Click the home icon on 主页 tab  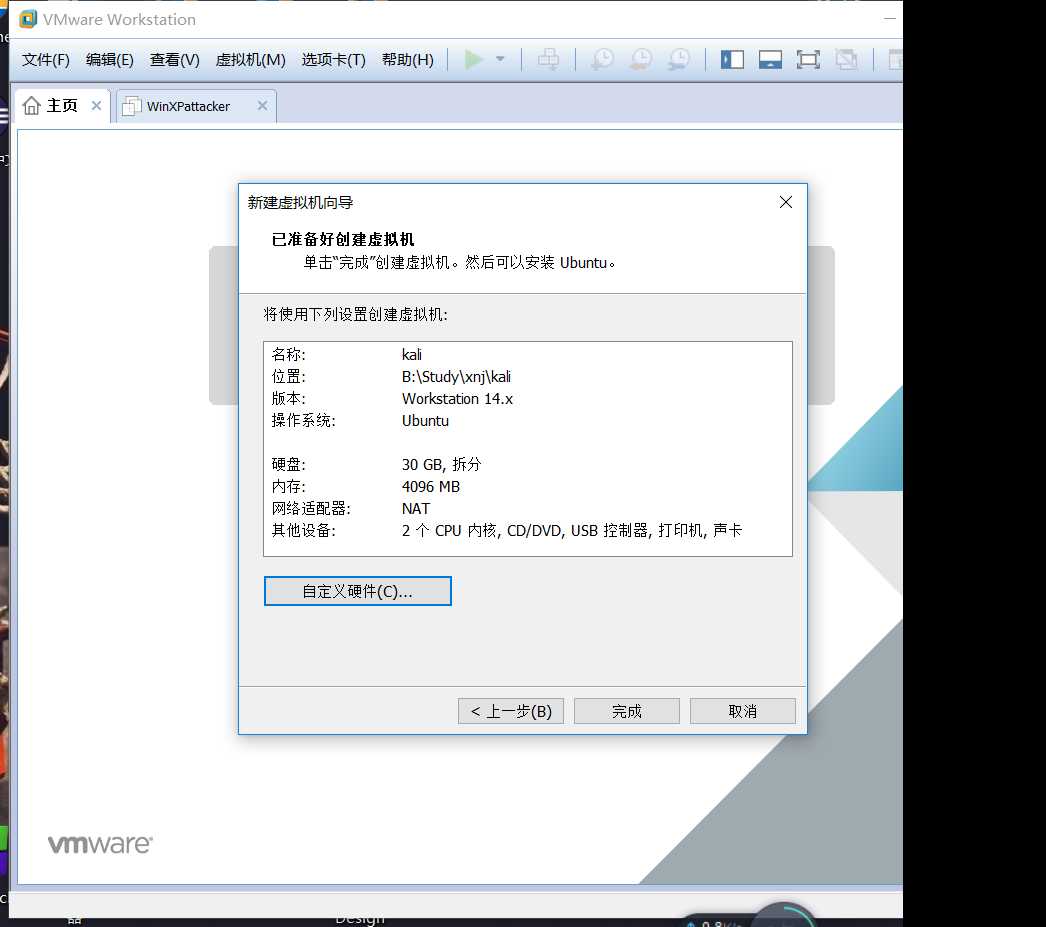coord(31,105)
